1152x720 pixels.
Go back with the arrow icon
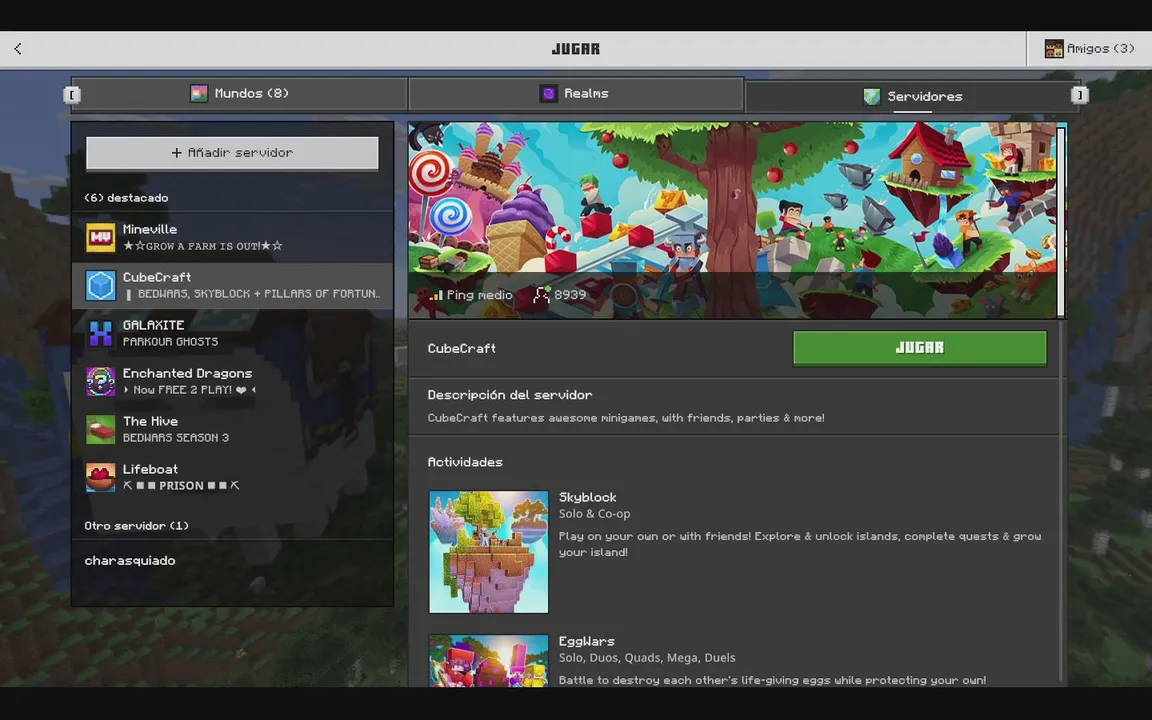pyautogui.click(x=18, y=48)
